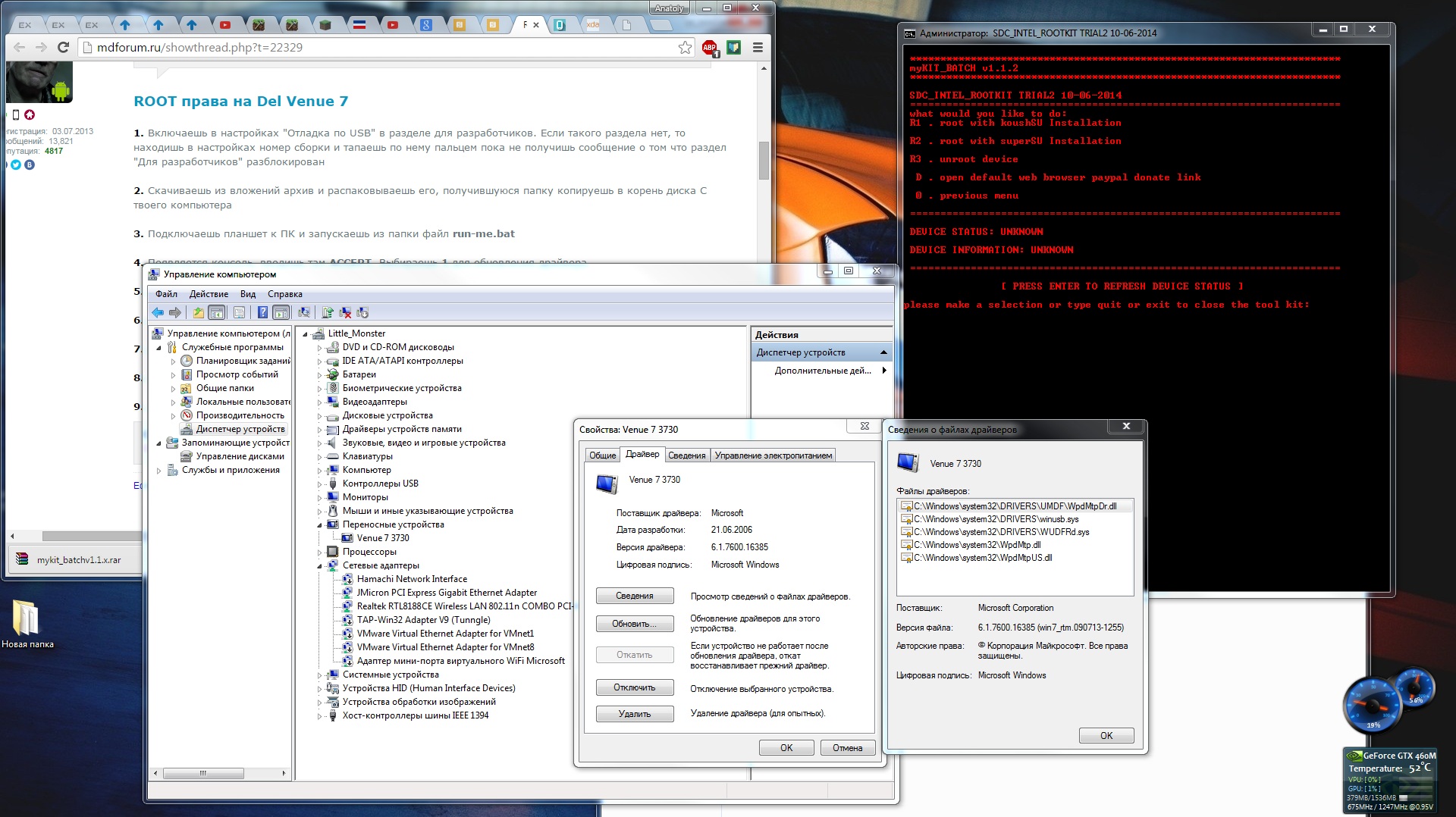The height and width of the screenshot is (817, 1456).
Task: Switch to Управление электропитанием tab
Action: [x=773, y=455]
